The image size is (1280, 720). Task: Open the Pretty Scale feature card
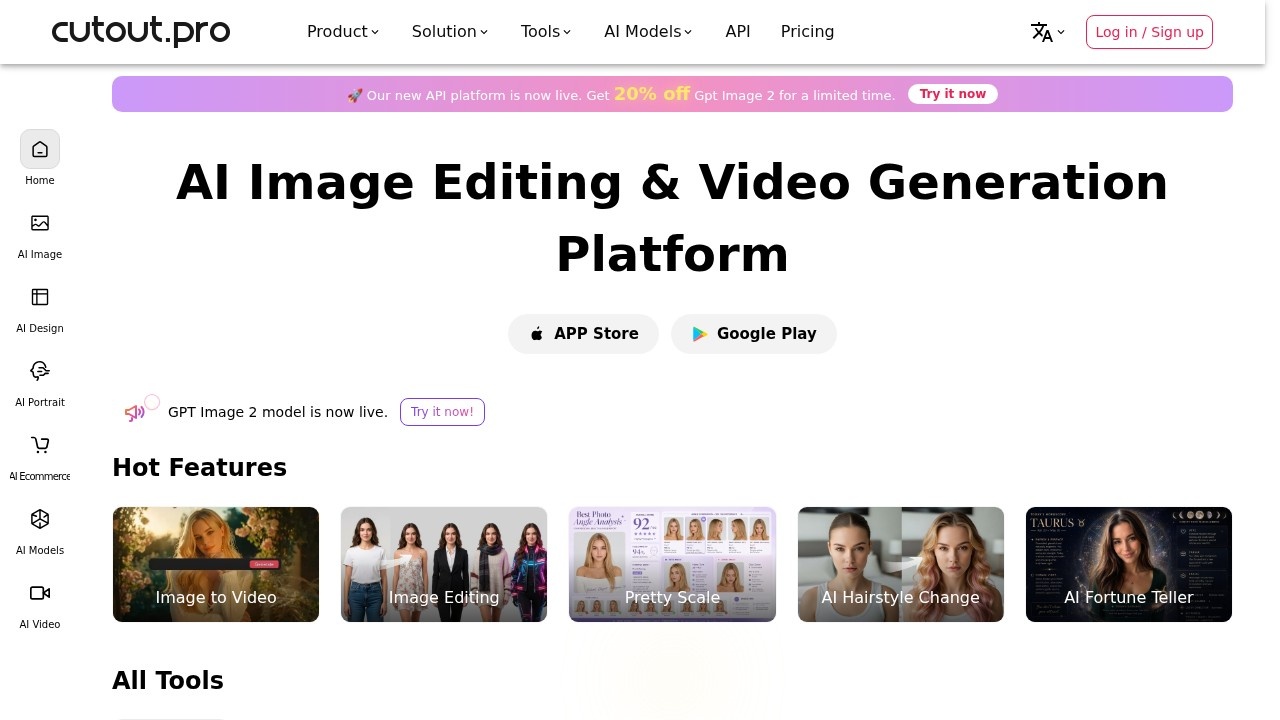pos(672,564)
